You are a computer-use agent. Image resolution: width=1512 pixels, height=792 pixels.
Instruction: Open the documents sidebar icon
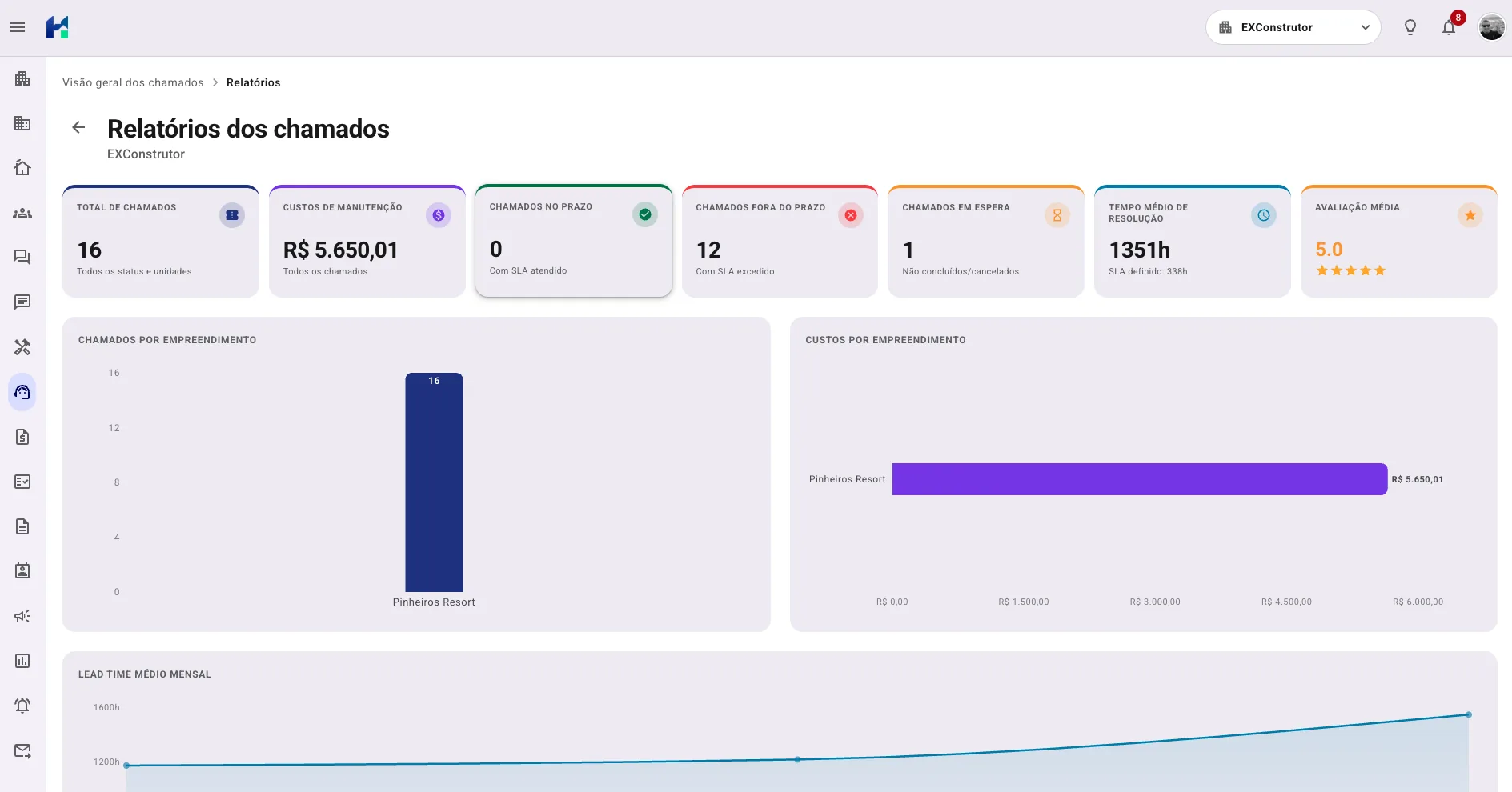[x=22, y=526]
